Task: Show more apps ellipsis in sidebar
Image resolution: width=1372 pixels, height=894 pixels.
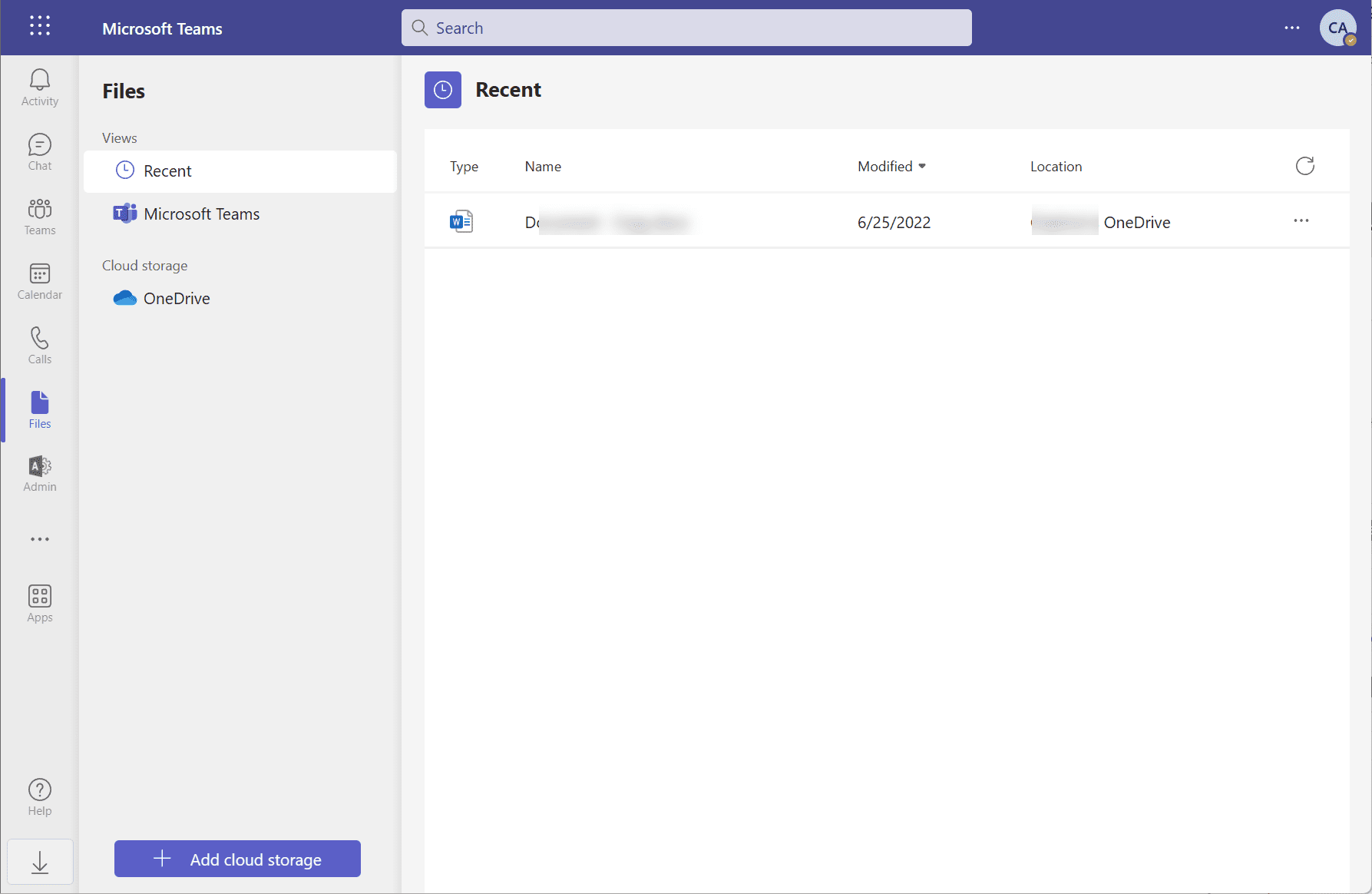Action: point(40,539)
